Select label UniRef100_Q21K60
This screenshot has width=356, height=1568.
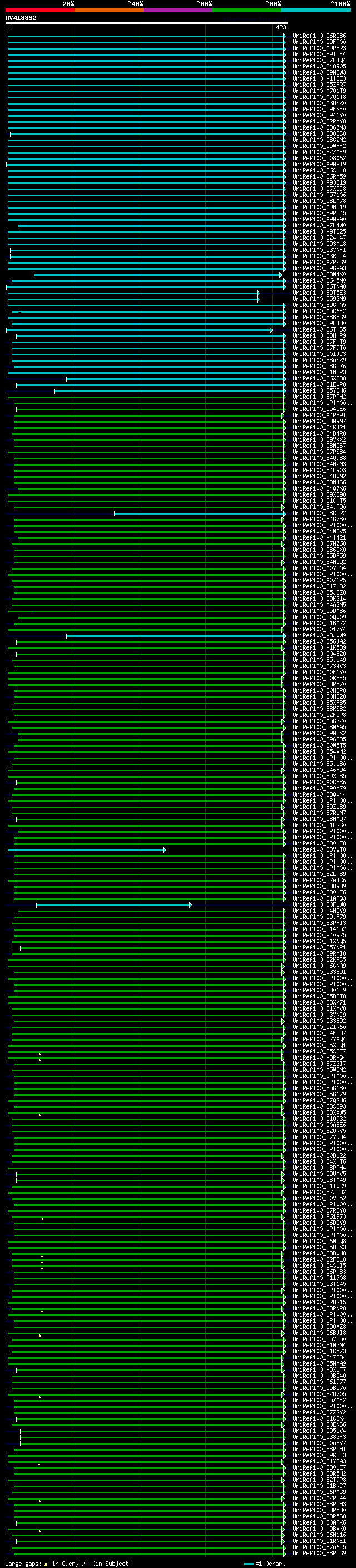319,1027
